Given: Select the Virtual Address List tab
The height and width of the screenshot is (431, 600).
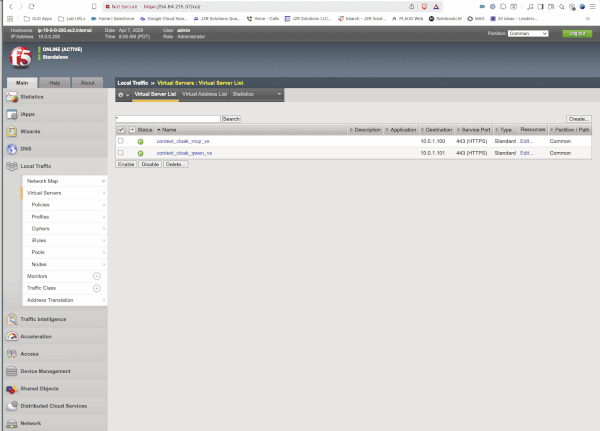Looking at the screenshot, I should point(204,94).
